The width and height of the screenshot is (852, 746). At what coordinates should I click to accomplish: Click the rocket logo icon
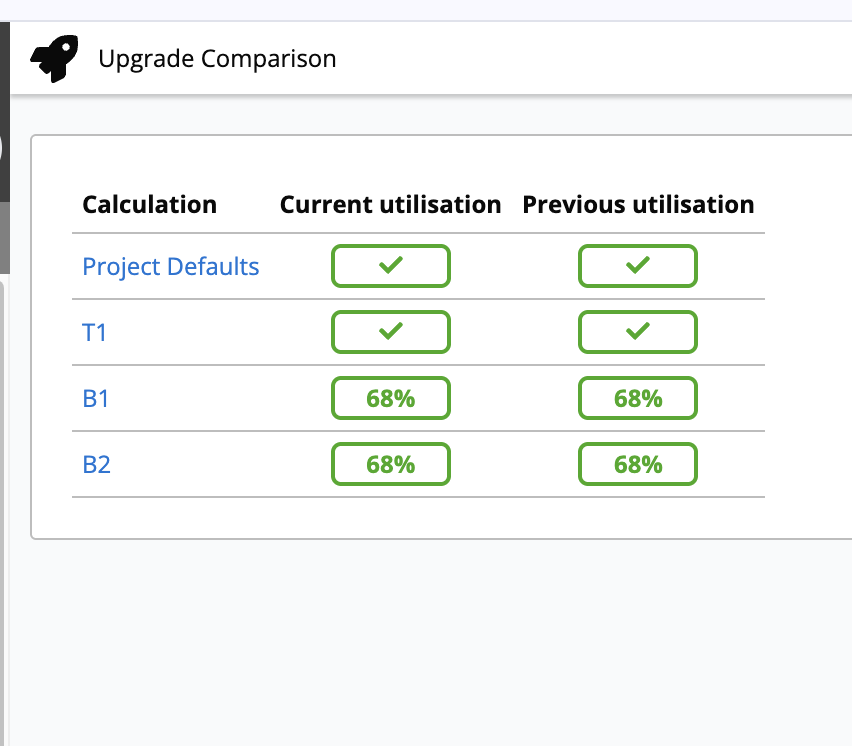point(54,57)
